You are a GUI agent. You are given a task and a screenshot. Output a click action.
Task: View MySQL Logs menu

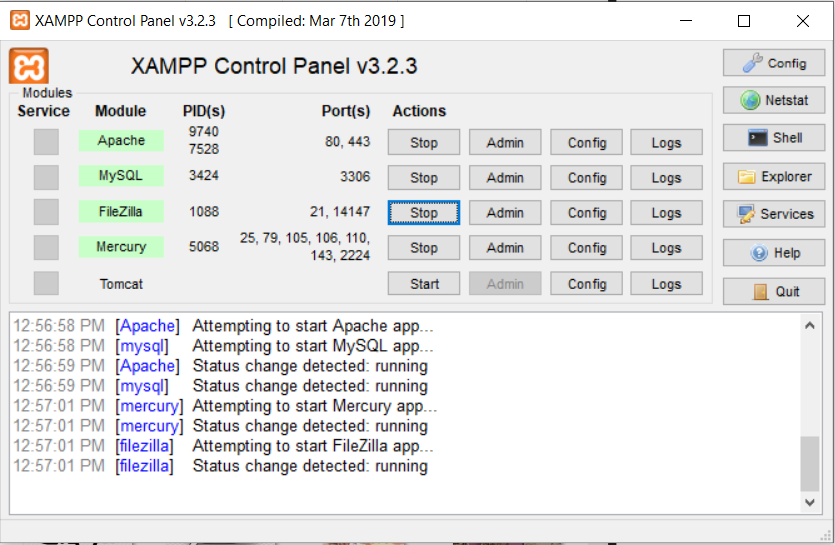666,177
